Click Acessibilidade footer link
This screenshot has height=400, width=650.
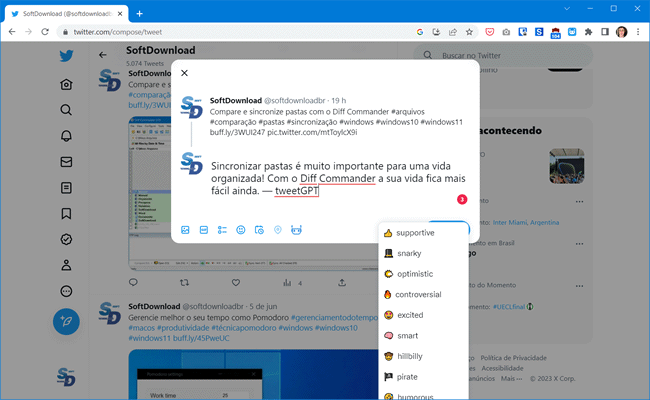click(502, 368)
